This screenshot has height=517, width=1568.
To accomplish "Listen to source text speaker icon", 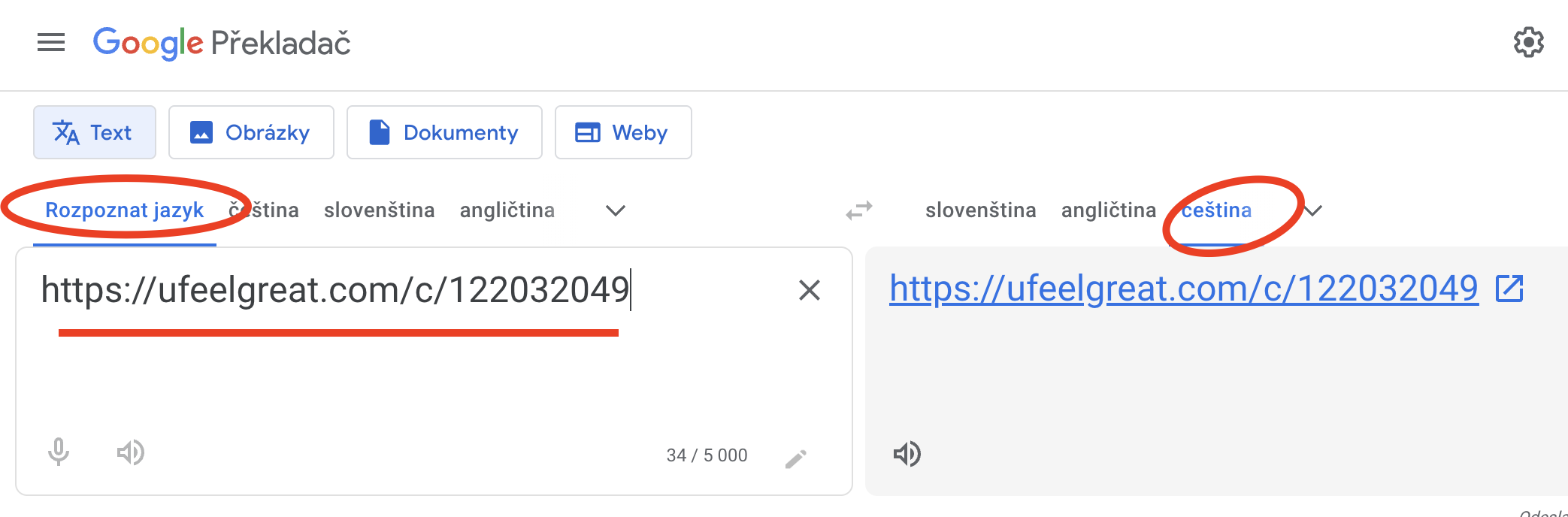I will tap(130, 452).
